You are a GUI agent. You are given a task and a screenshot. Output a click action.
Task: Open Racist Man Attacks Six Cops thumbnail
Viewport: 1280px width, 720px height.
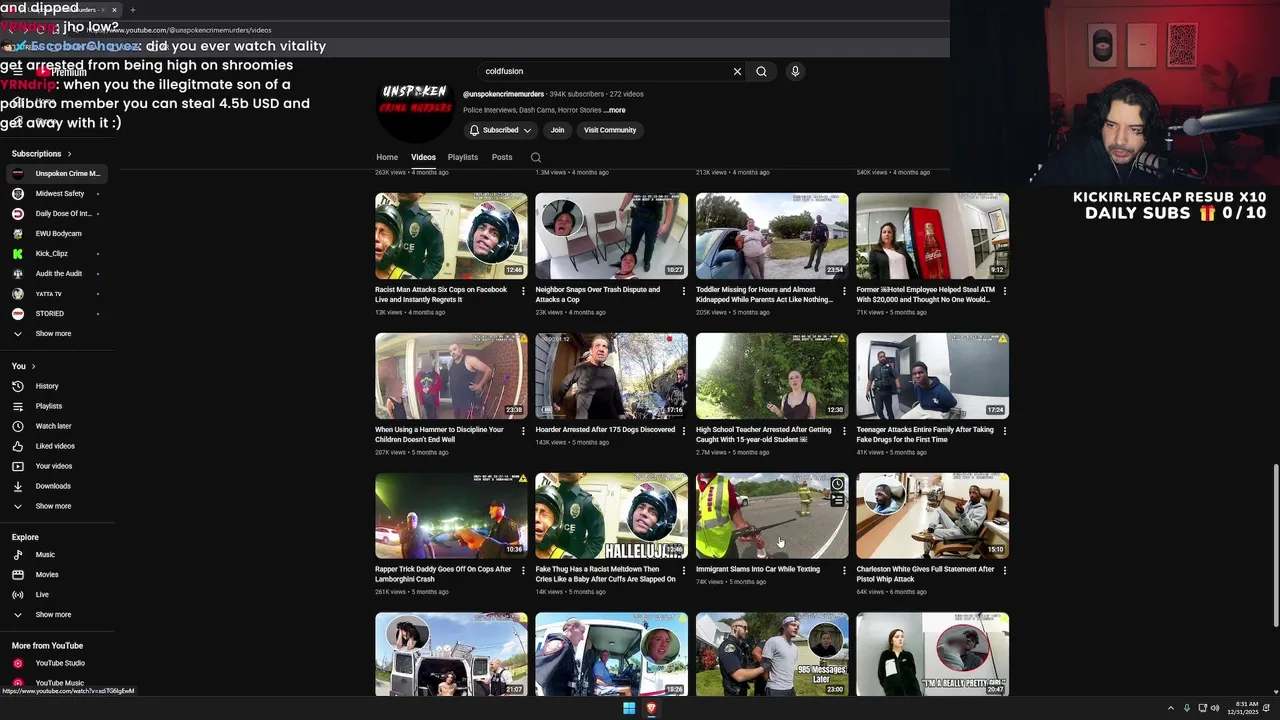coord(451,236)
